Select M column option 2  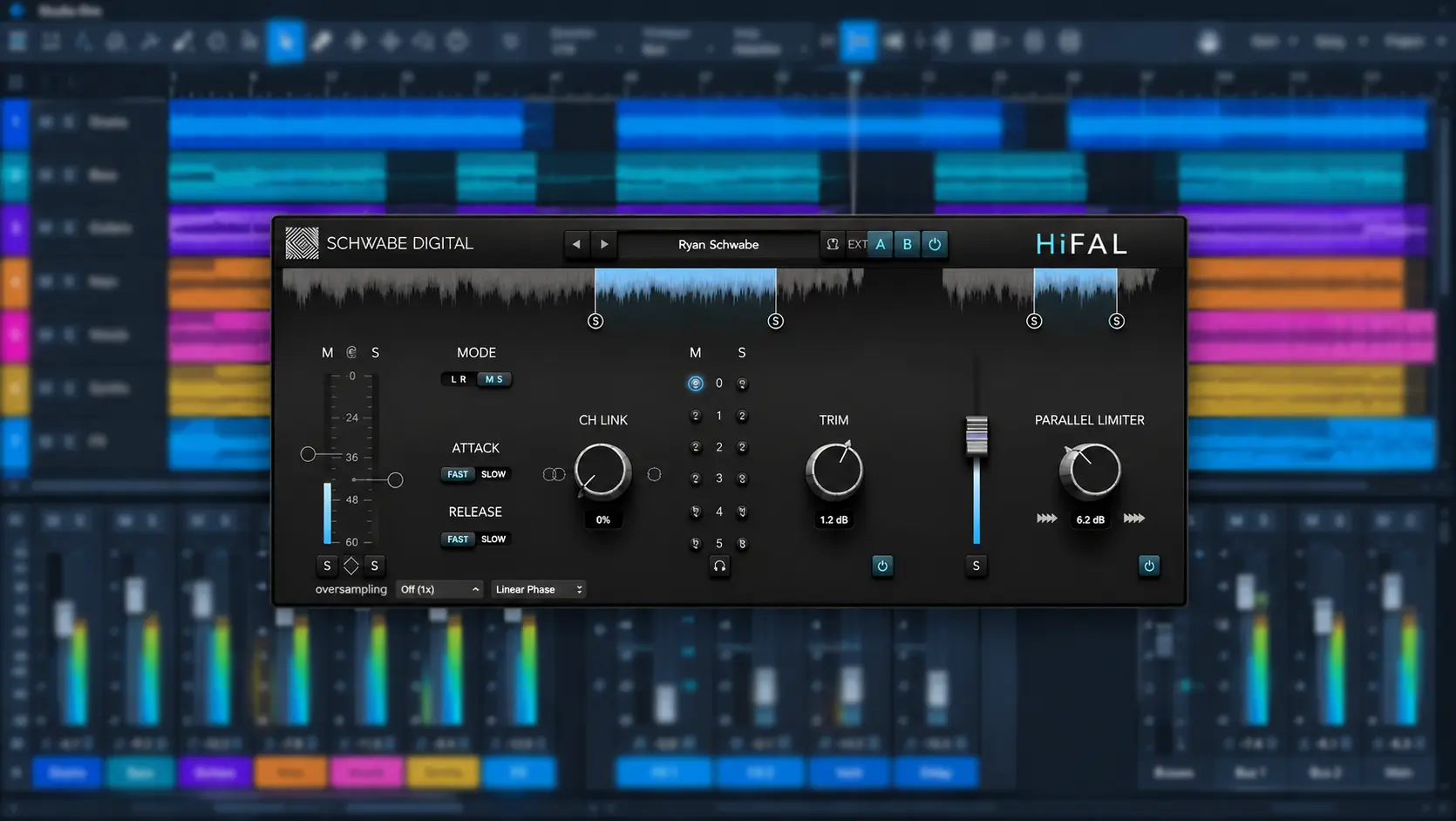[x=696, y=447]
